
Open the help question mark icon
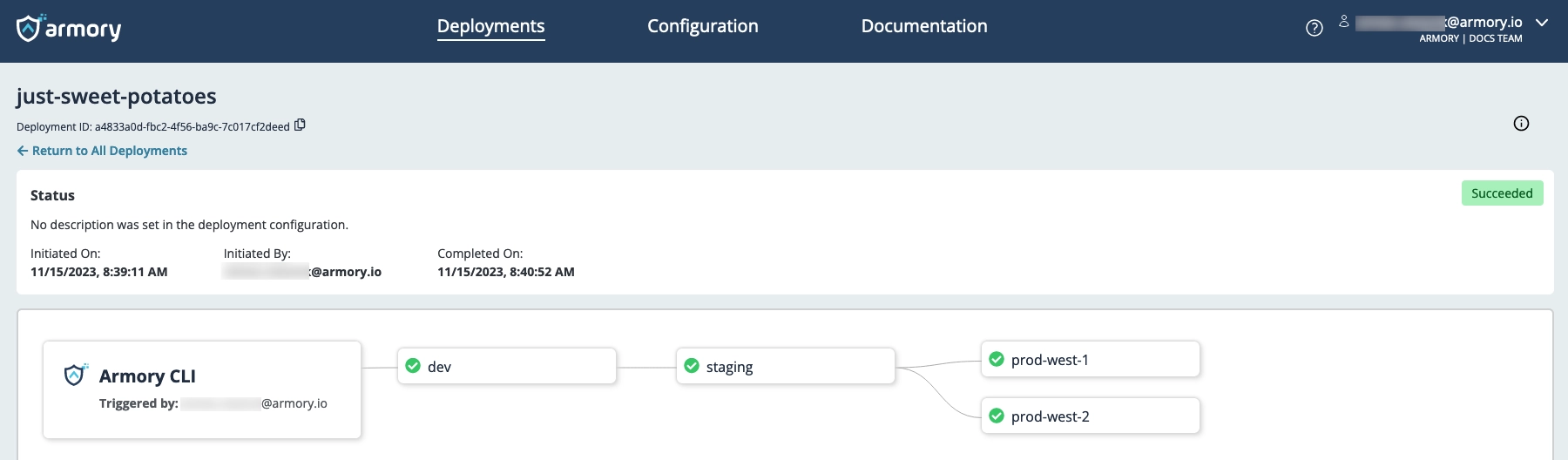click(1315, 28)
